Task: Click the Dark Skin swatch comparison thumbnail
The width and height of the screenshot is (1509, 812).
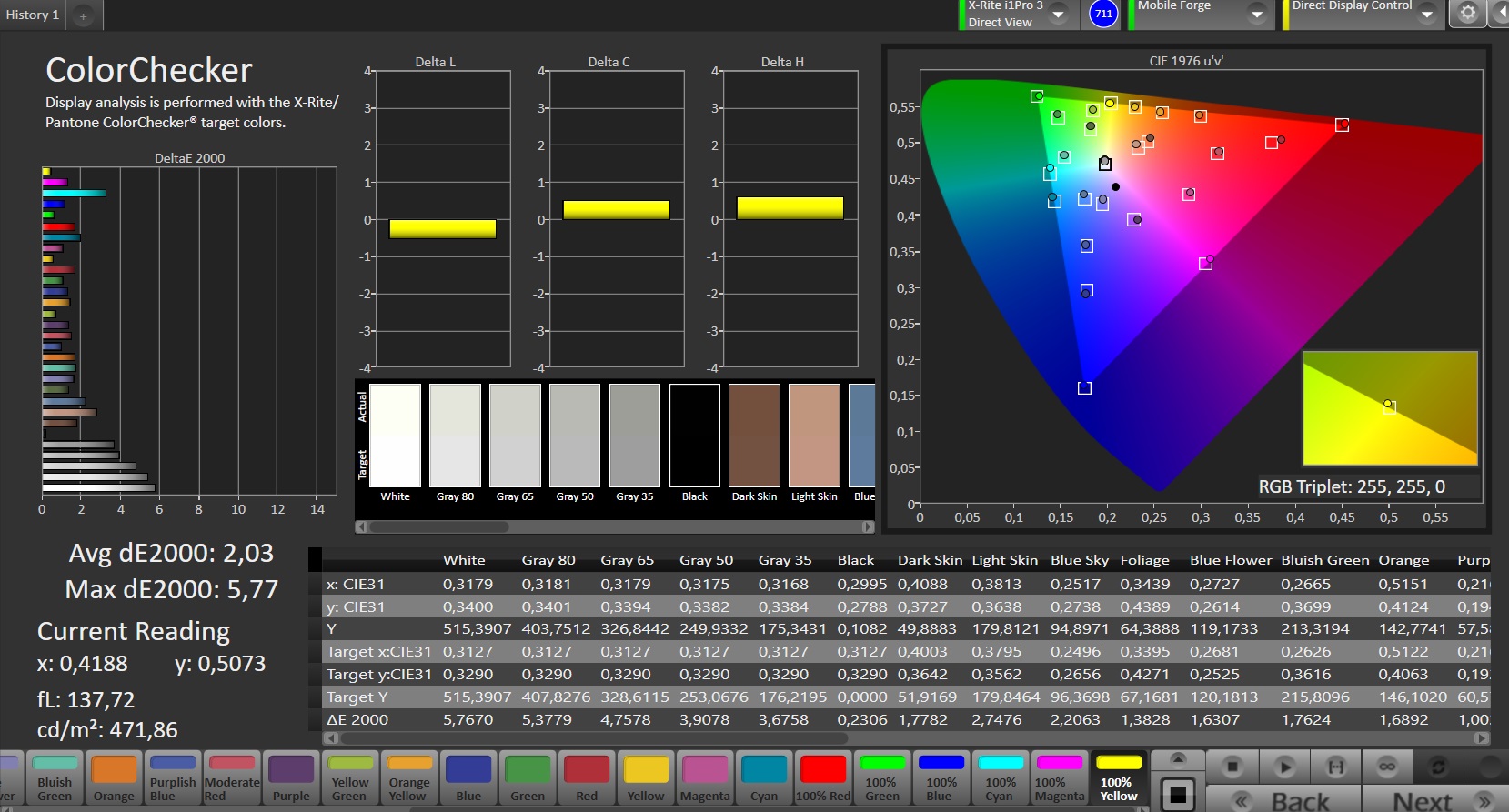Action: (754, 436)
